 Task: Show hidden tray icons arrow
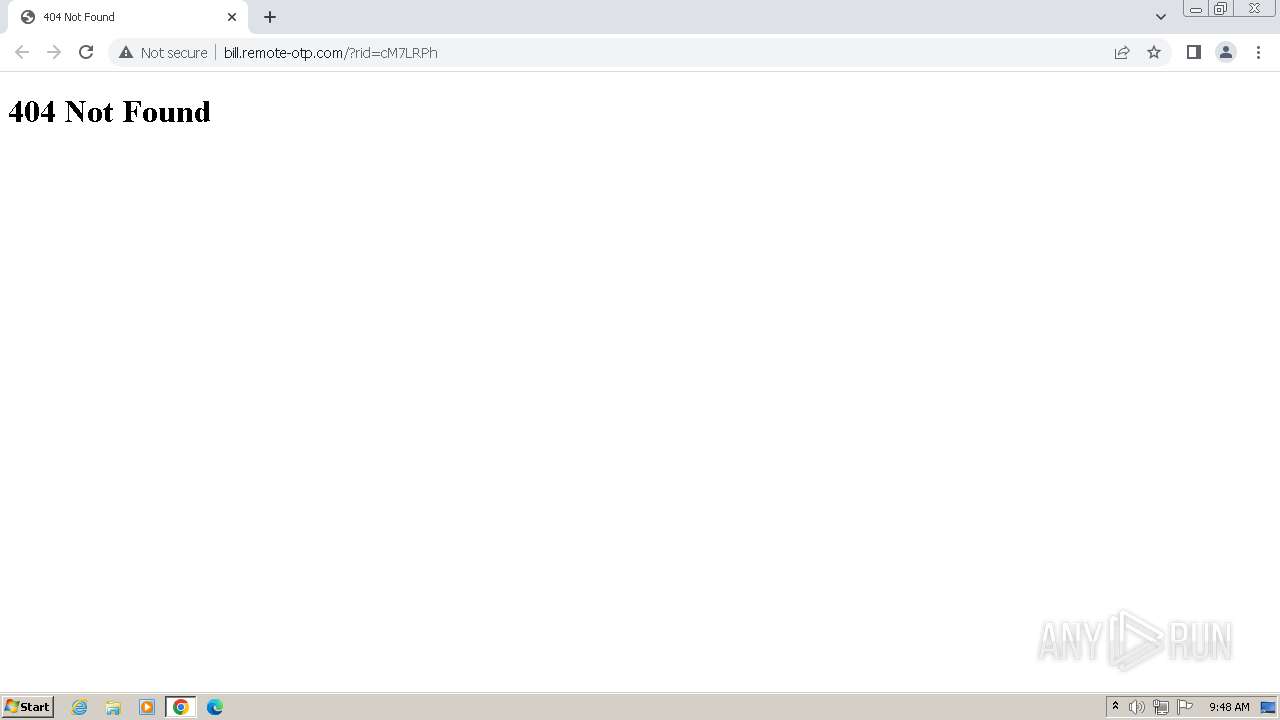(x=1115, y=707)
